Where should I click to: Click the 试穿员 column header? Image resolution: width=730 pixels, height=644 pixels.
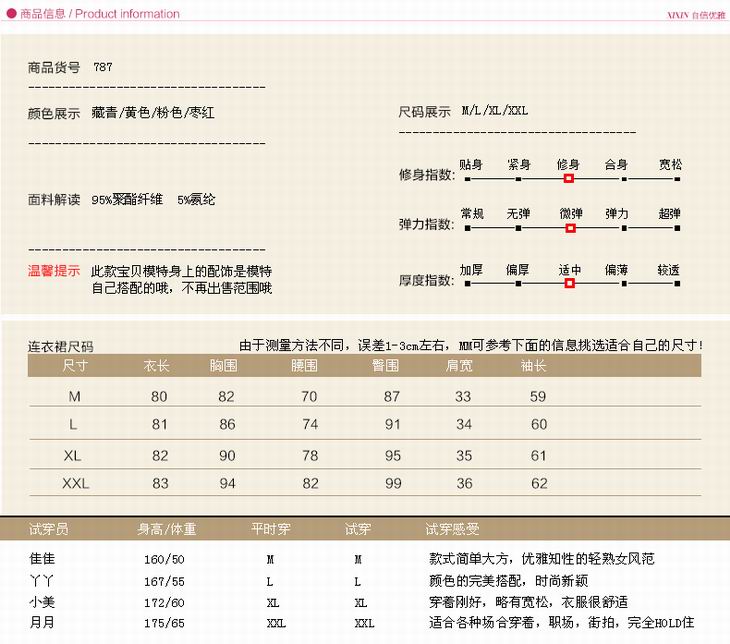tap(48, 529)
